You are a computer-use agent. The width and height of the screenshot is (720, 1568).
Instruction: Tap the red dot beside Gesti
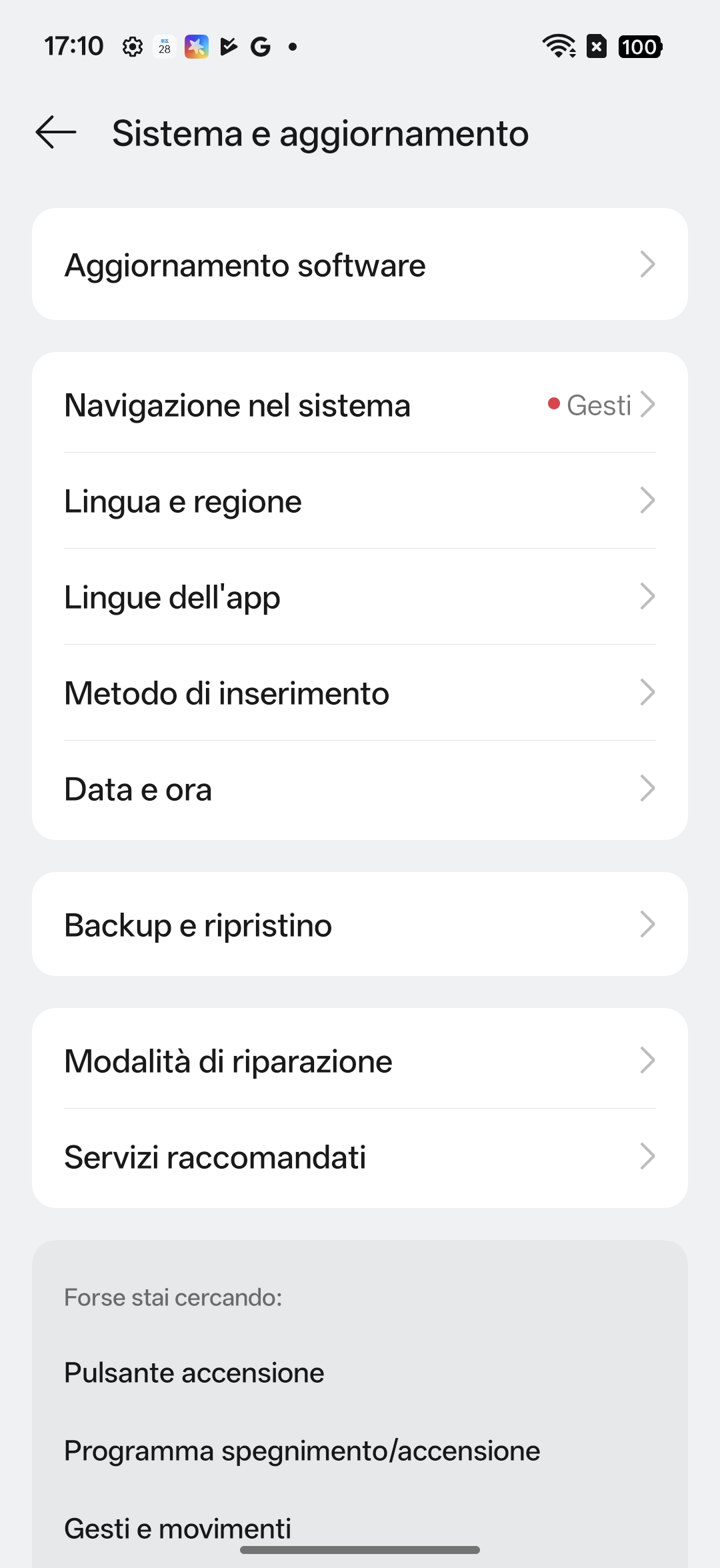pos(553,404)
